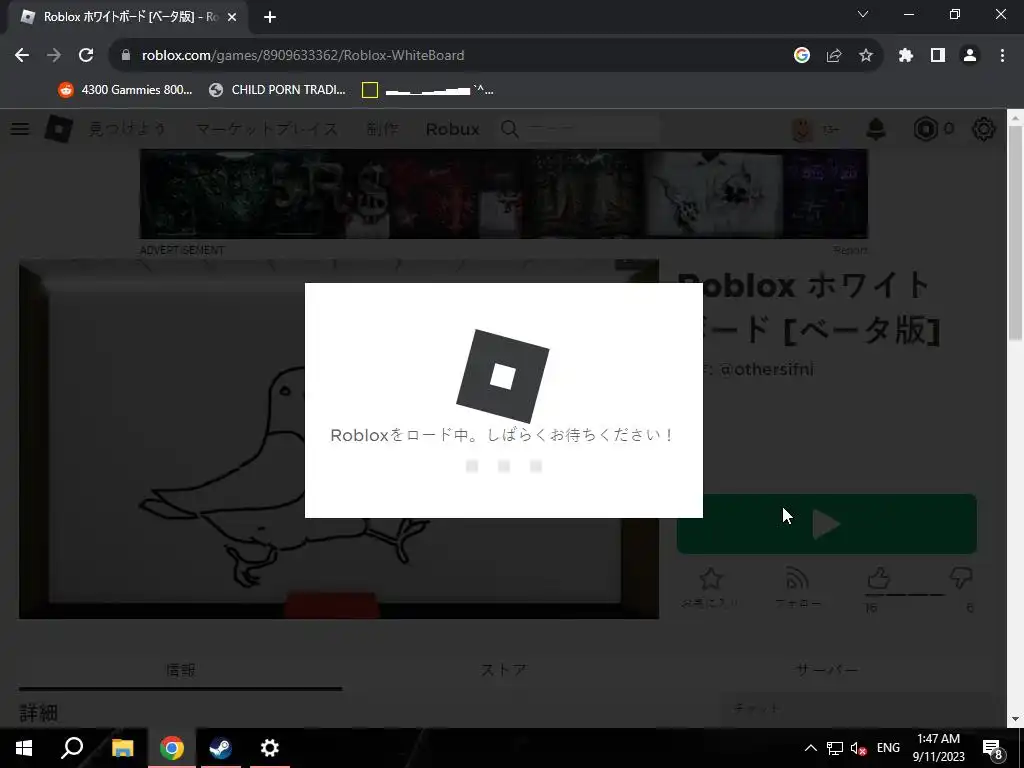Click the advertisement banner
The height and width of the screenshot is (768, 1024).
[504, 193]
